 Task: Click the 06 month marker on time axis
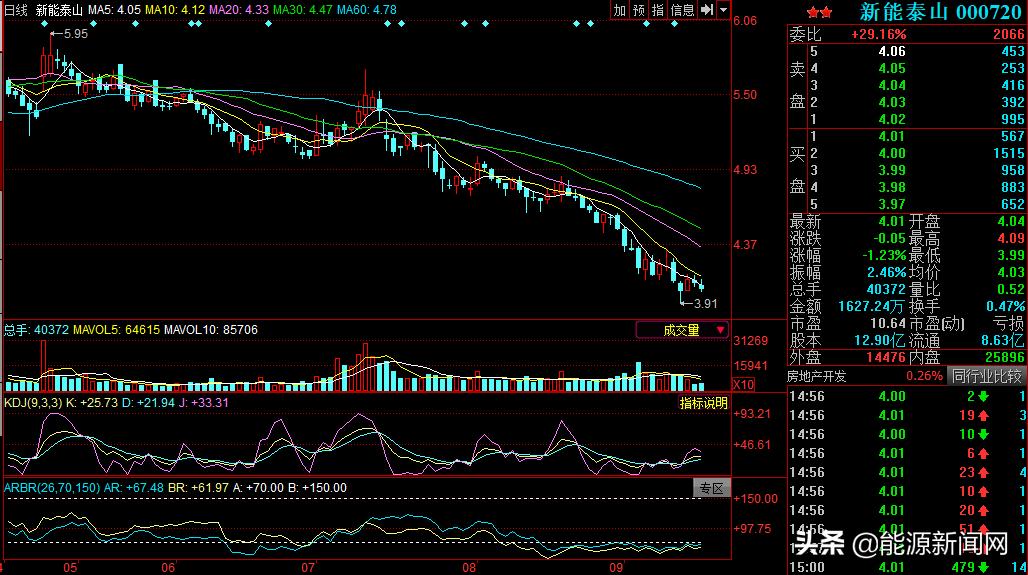point(168,568)
